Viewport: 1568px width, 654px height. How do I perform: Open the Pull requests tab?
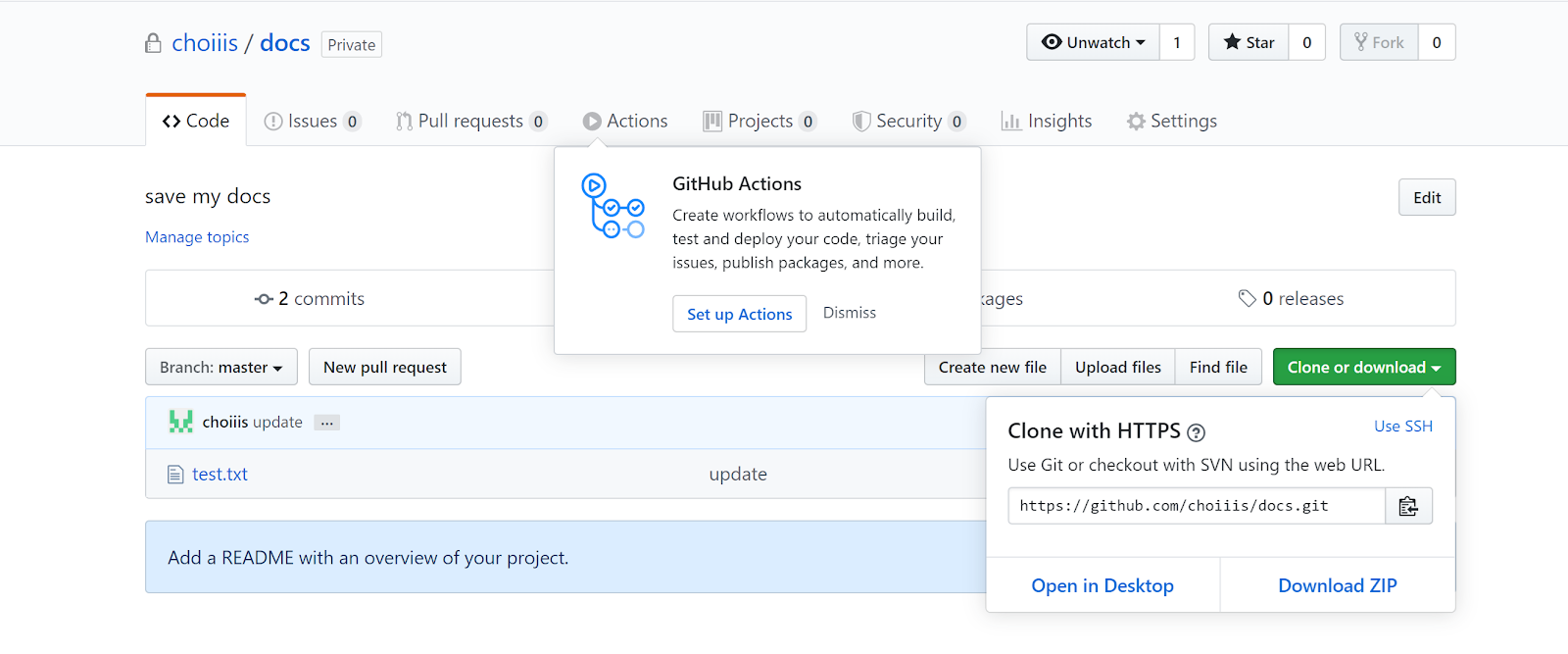point(470,121)
